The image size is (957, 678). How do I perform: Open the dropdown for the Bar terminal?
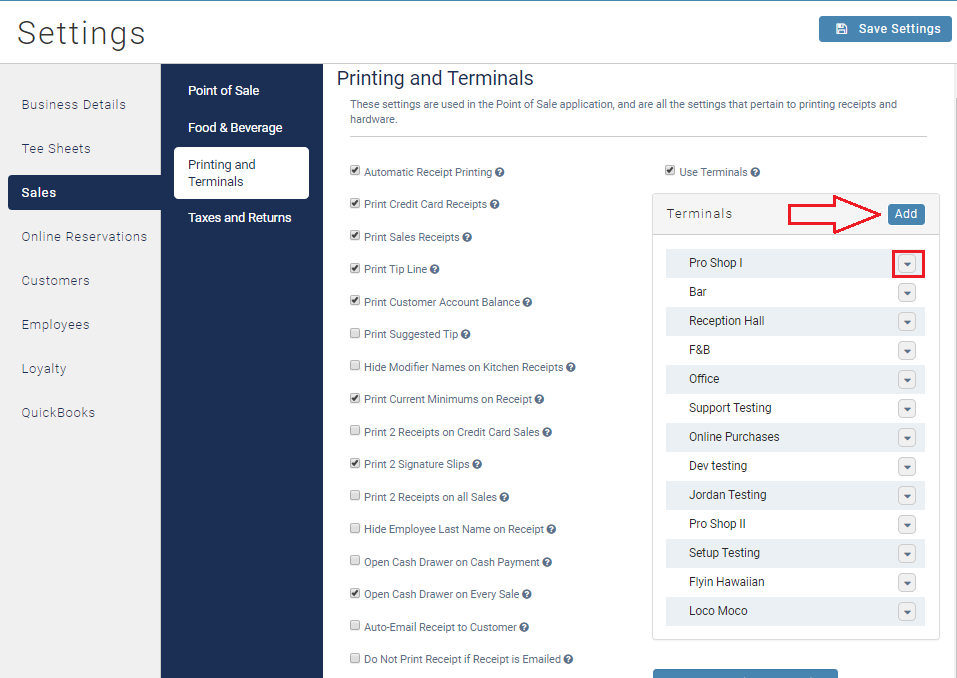pos(907,292)
